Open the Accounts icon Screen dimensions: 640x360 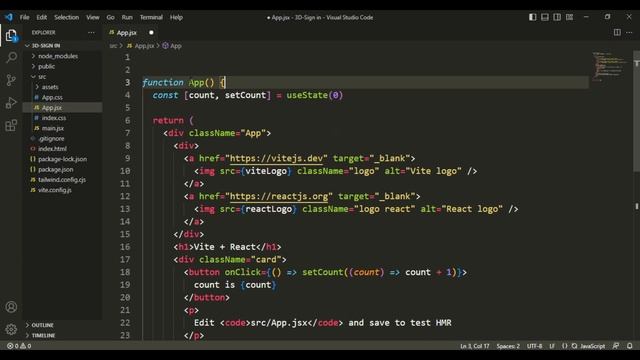coord(11,307)
